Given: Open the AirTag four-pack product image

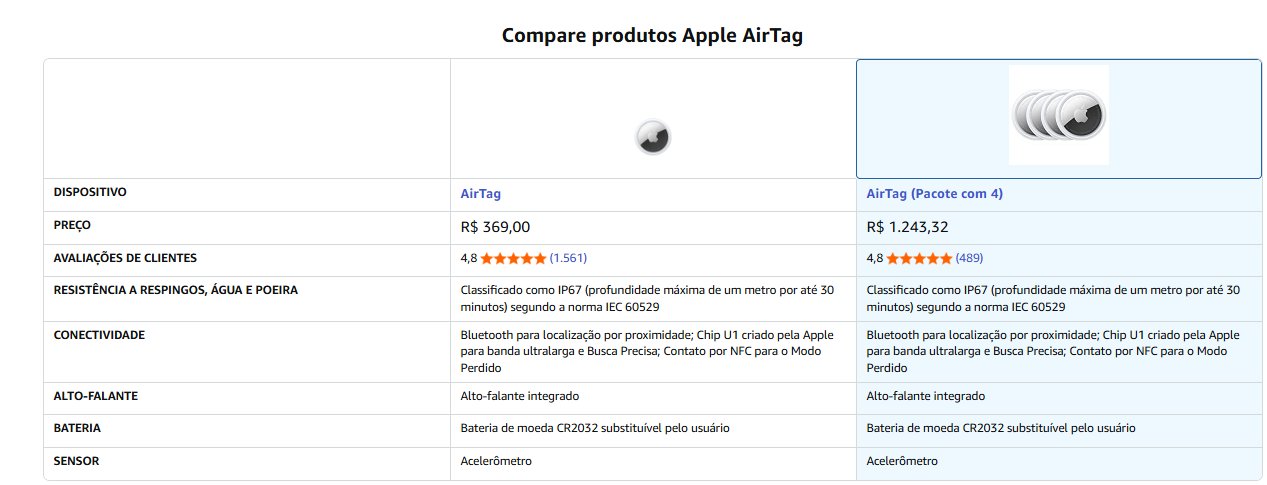Looking at the screenshot, I should pyautogui.click(x=1058, y=115).
